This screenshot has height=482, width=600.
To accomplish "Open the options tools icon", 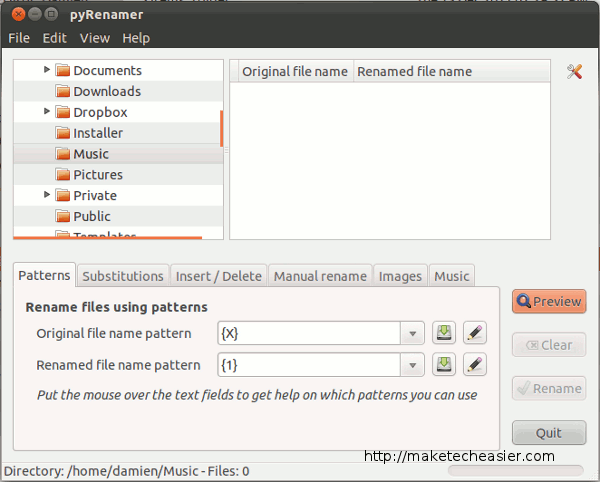I will pyautogui.click(x=574, y=72).
